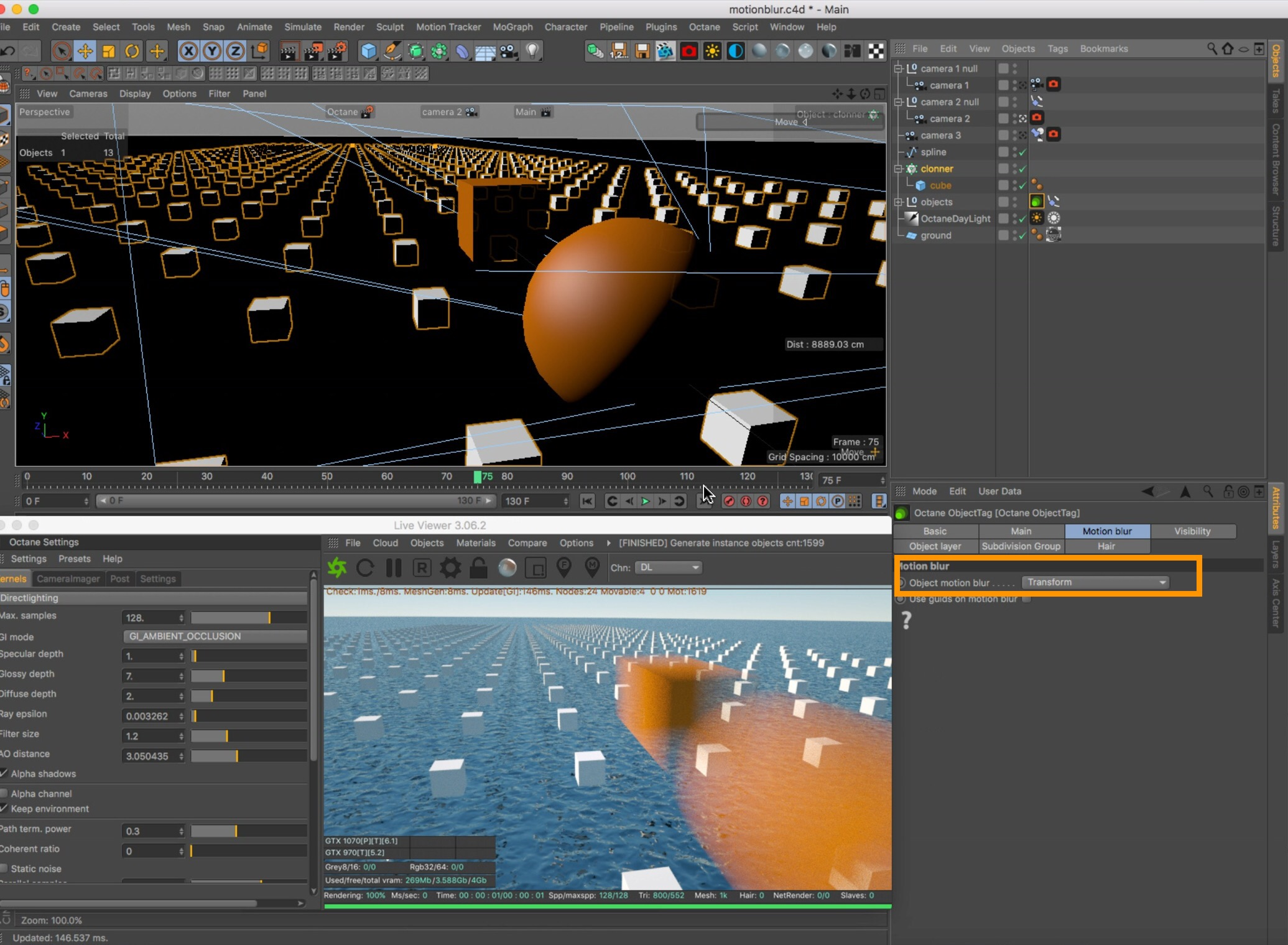Open the Presets menu in Octane Settings
The height and width of the screenshot is (945, 1288).
pos(74,559)
